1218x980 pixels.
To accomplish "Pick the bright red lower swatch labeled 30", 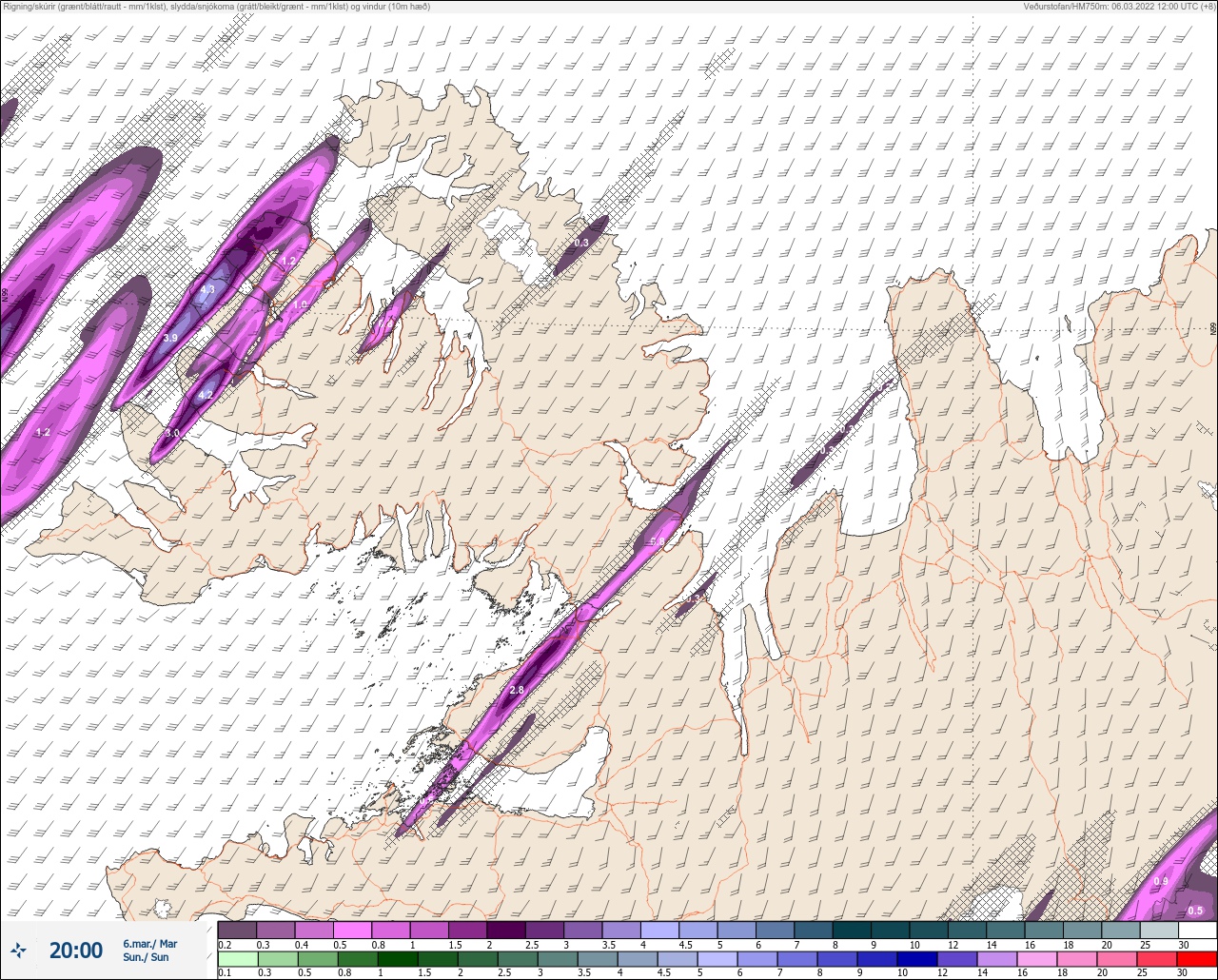I will (x=1197, y=959).
